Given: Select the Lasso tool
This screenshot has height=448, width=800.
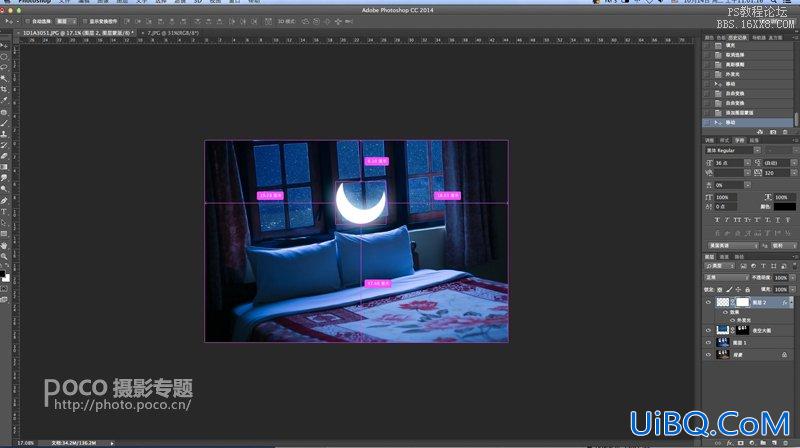Looking at the screenshot, I should pos(4,67).
